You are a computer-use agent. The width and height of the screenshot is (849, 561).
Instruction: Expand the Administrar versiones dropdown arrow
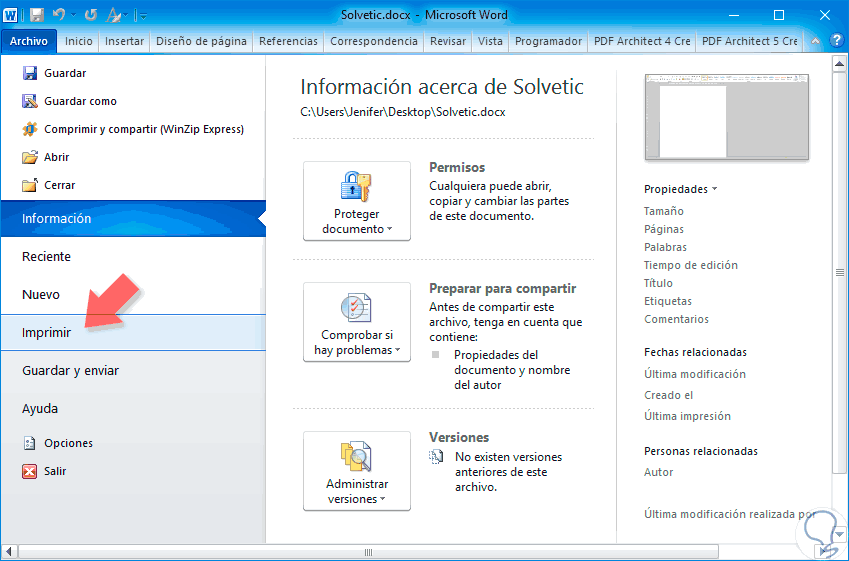tap(382, 500)
